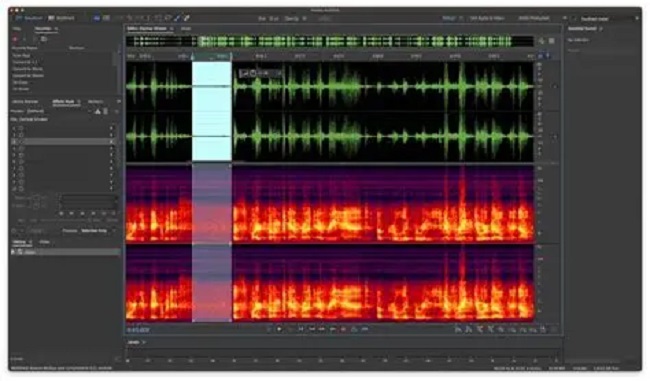Click Zoom In Time icon
The height and width of the screenshot is (381, 650).
480,330
